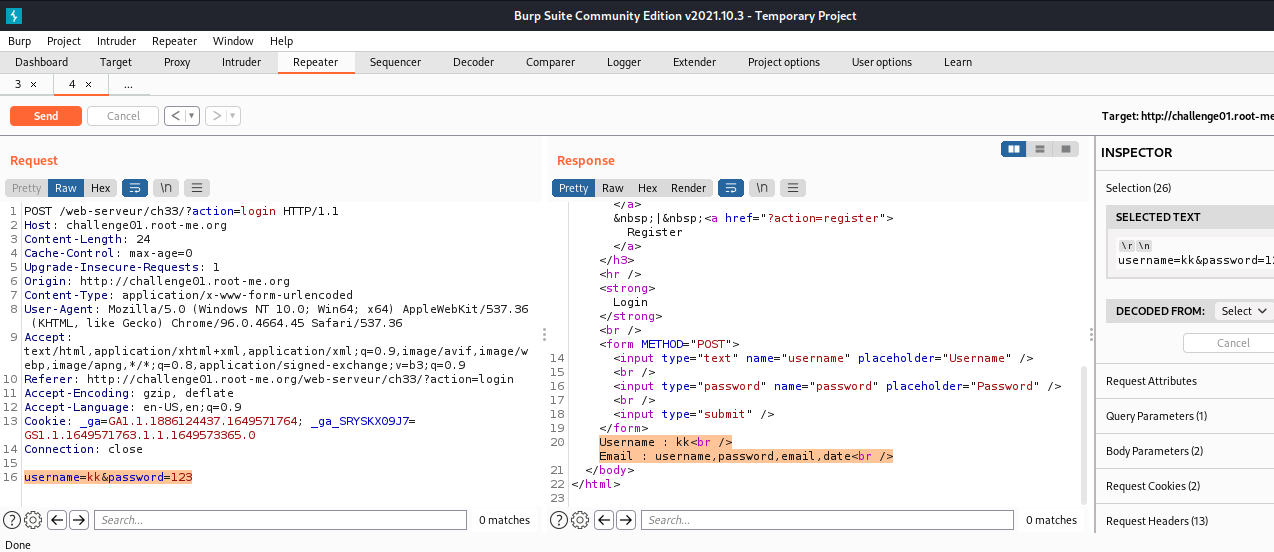This screenshot has width=1274, height=552.
Task: Toggle non-printable \n characters in Request panel
Action: tap(166, 188)
